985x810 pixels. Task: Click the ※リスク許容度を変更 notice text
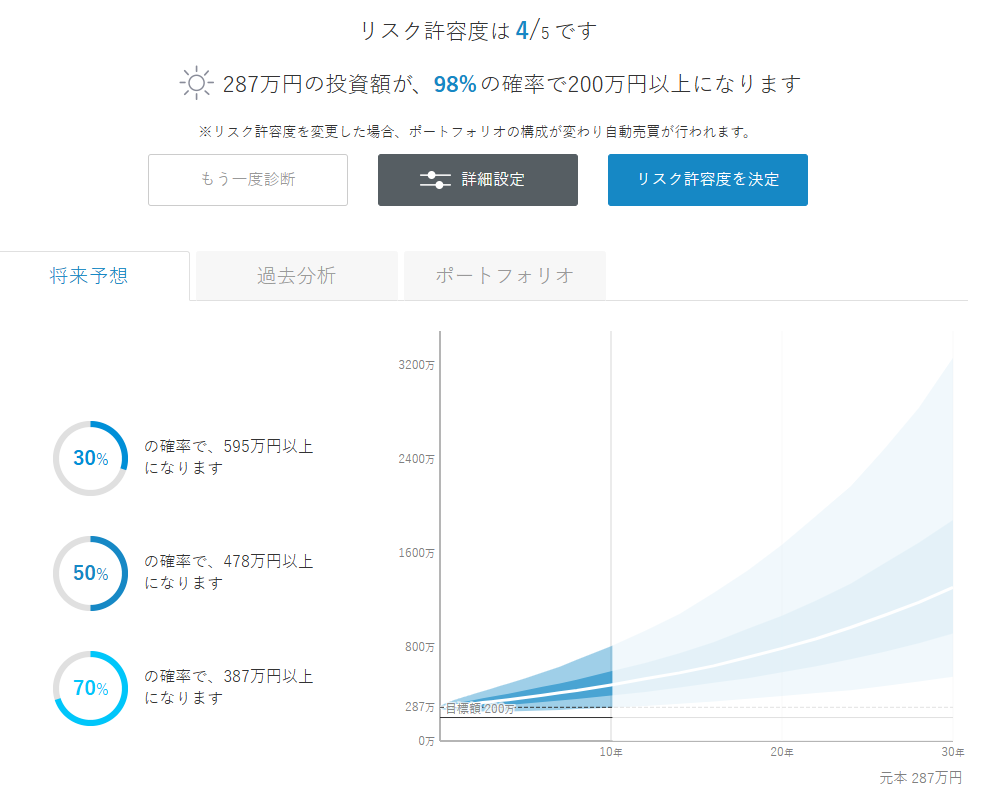click(x=475, y=132)
